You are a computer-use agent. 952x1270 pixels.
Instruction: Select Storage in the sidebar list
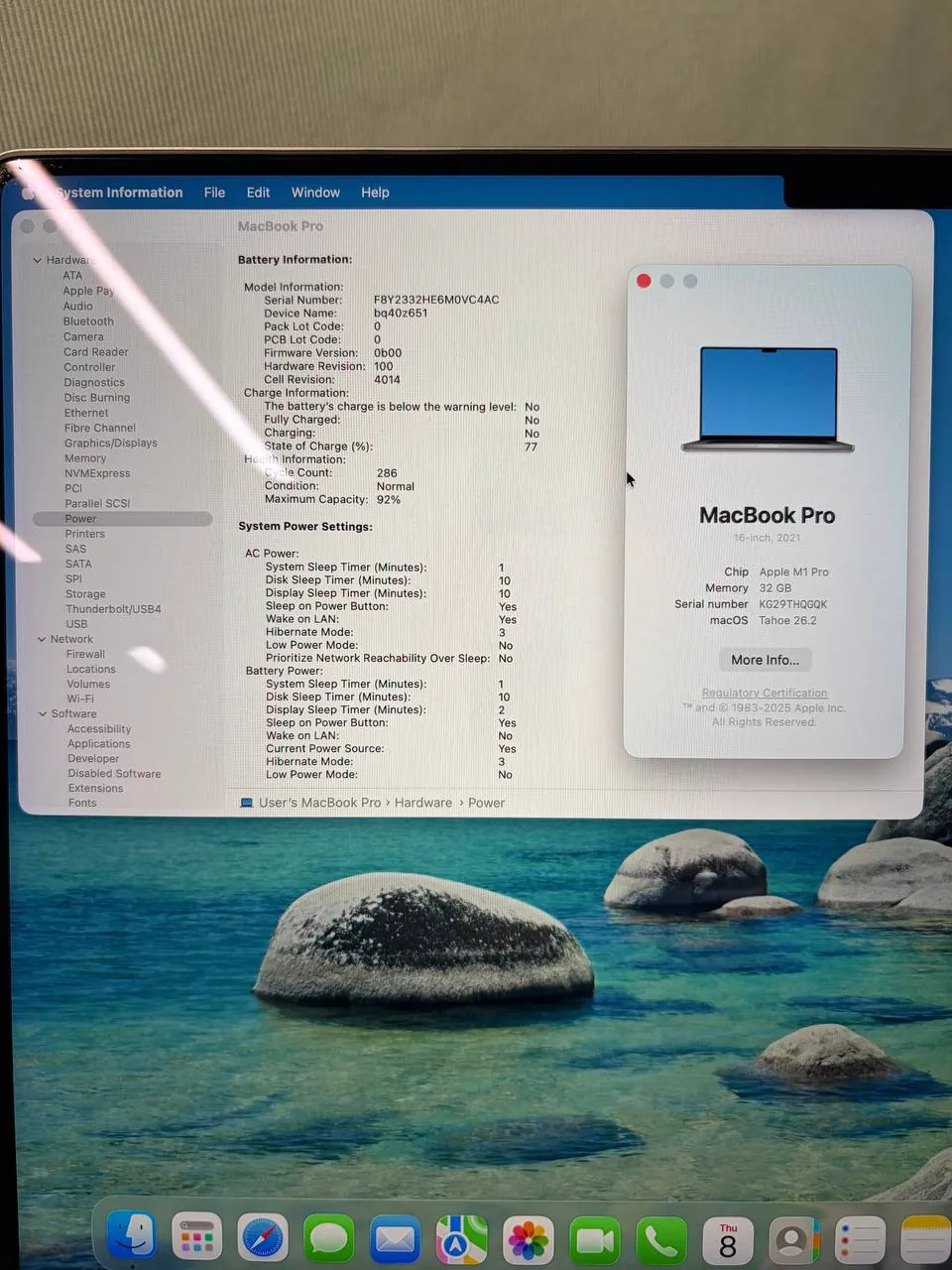coord(85,594)
